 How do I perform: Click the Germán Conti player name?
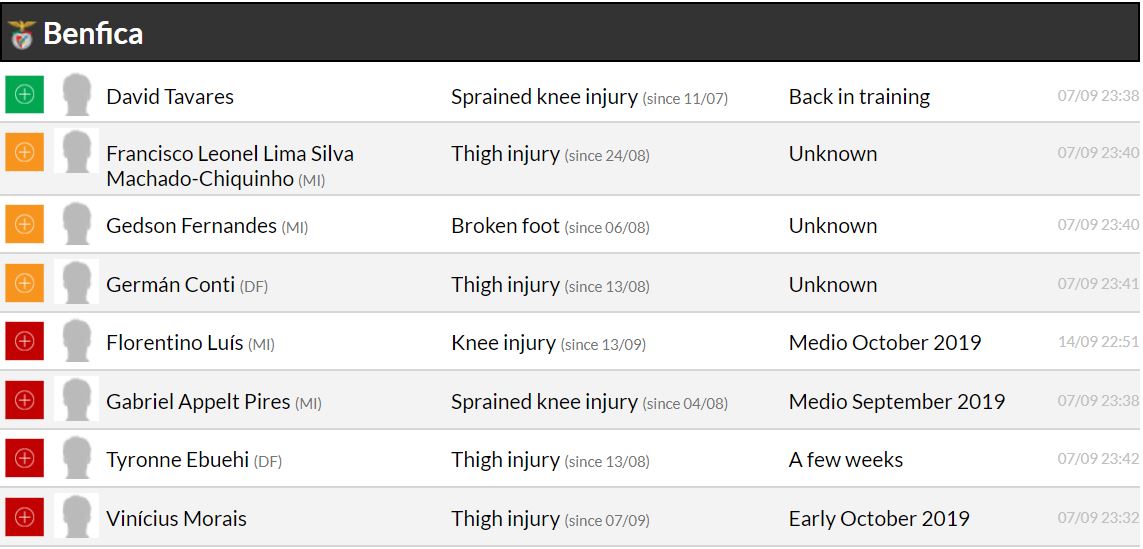[171, 285]
